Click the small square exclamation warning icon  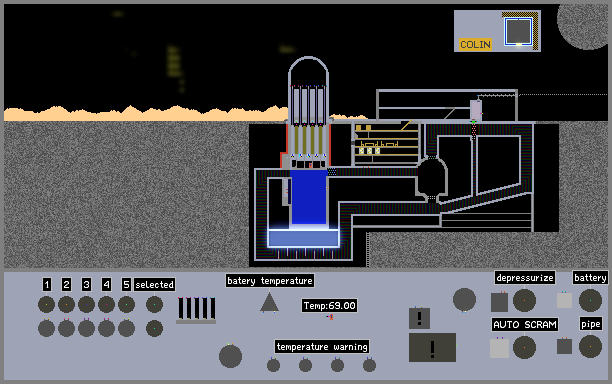pos(420,318)
